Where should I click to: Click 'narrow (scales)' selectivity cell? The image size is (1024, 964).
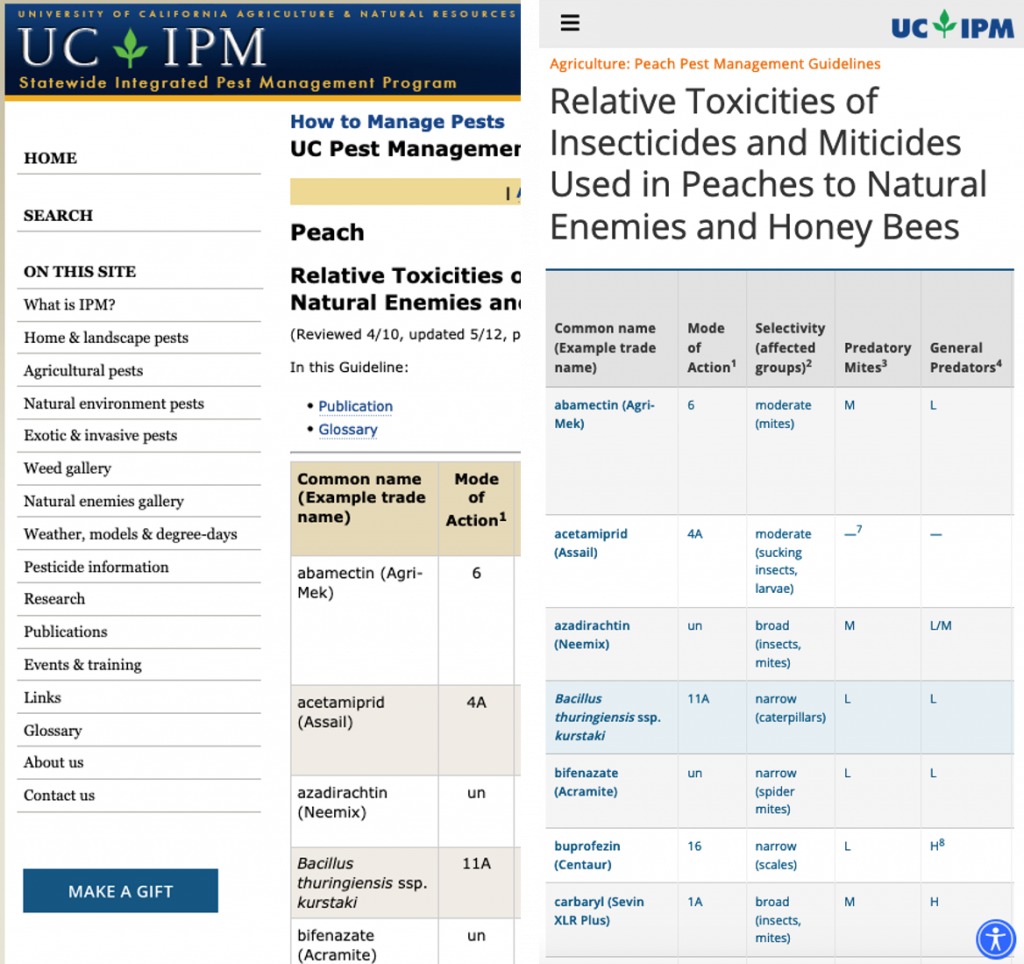click(776, 855)
